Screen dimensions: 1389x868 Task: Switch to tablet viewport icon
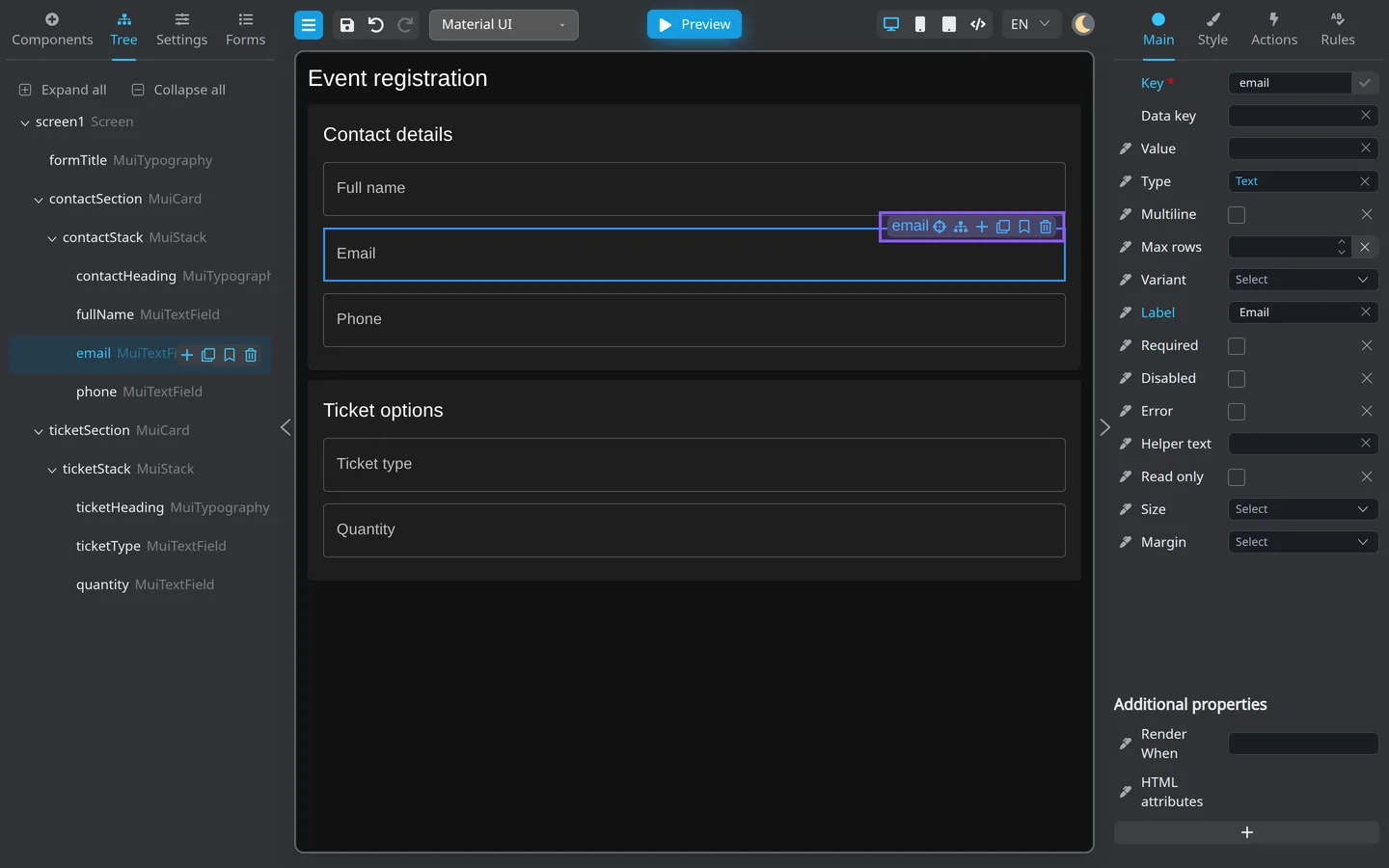[949, 24]
